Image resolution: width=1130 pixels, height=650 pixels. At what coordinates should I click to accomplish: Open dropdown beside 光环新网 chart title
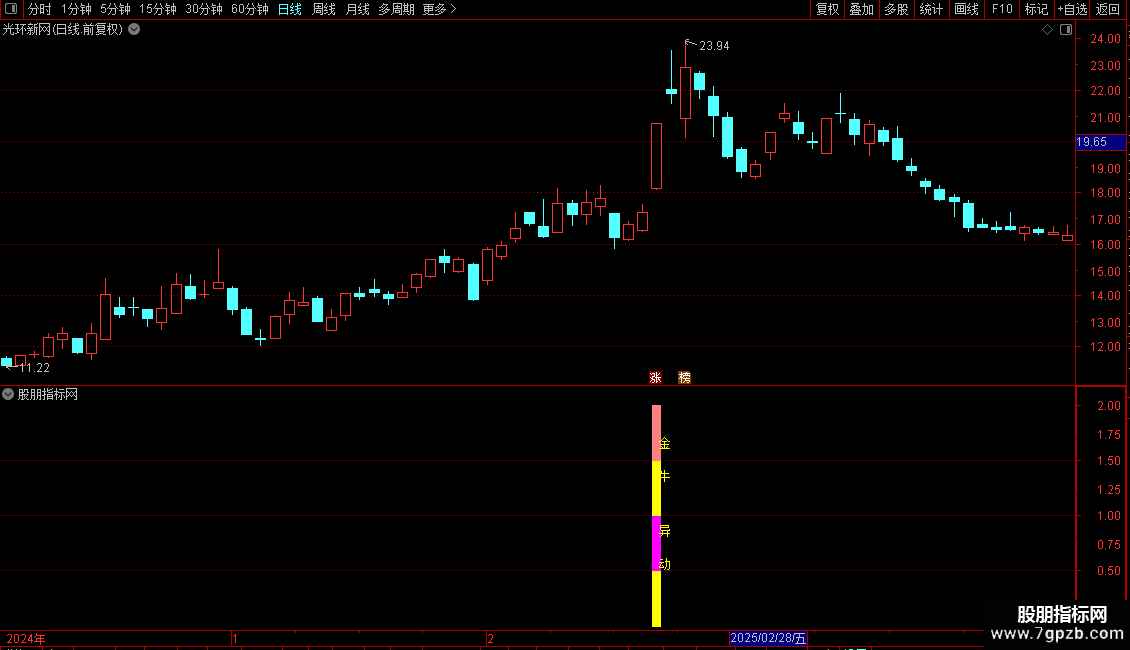[x=134, y=30]
